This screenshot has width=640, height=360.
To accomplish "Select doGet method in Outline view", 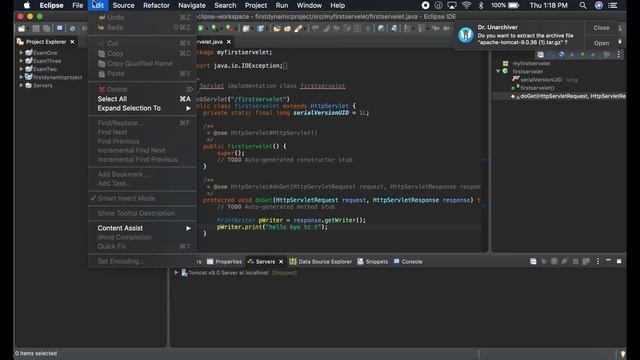I will [568, 96].
